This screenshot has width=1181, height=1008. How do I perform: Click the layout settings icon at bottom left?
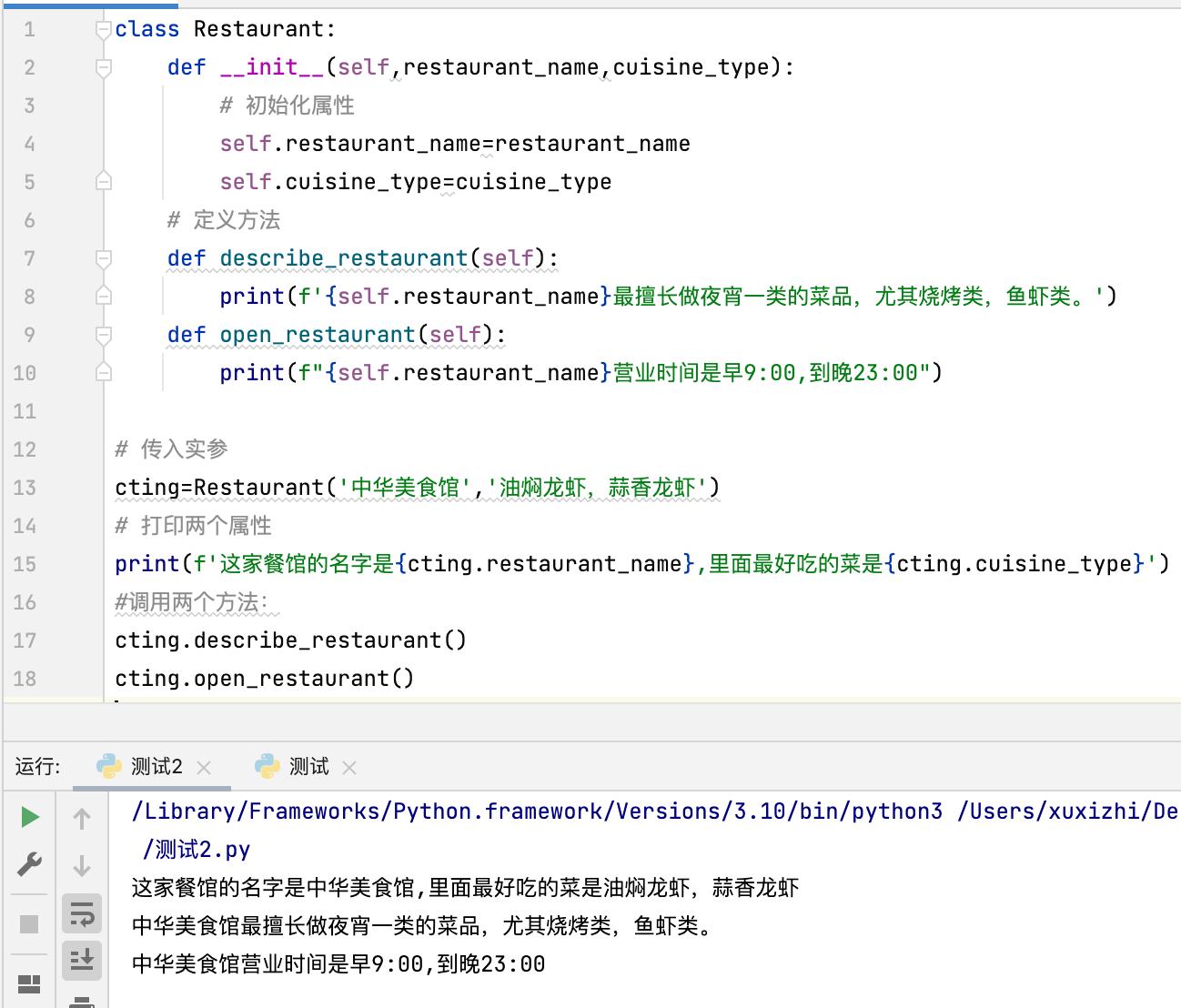click(28, 984)
